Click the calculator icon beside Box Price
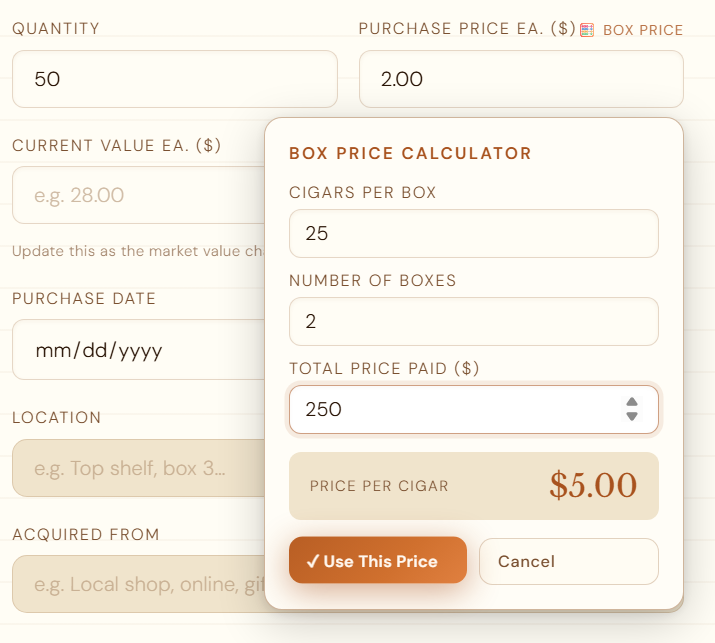715x643 pixels. pyautogui.click(x=588, y=30)
